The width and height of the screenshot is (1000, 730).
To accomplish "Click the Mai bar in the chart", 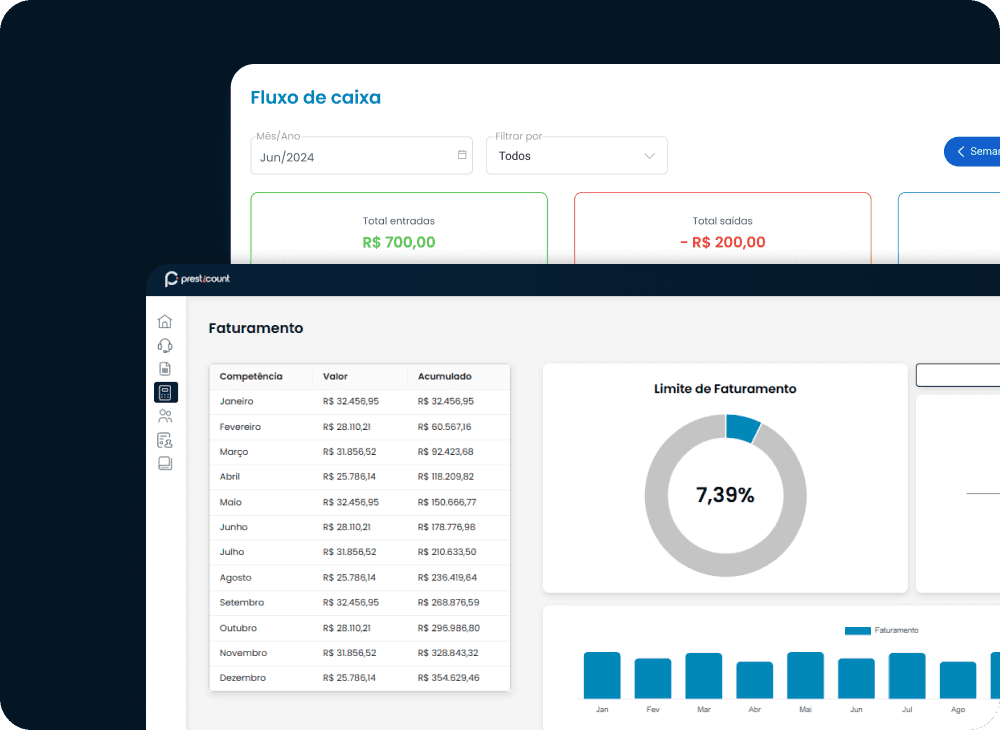I will pyautogui.click(x=805, y=675).
